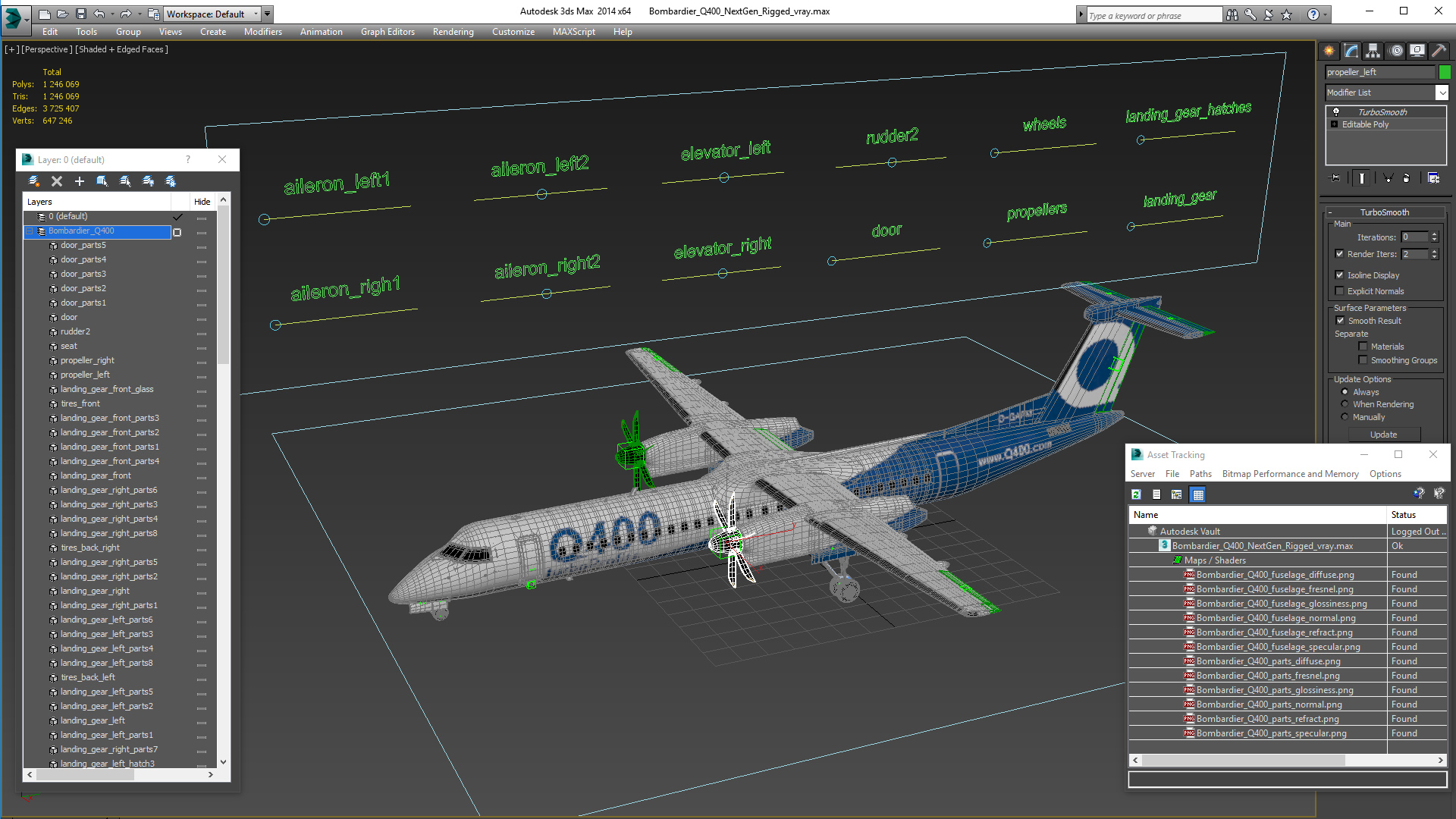
Task: Open the Utilities hammer panel tab
Action: (x=1439, y=51)
